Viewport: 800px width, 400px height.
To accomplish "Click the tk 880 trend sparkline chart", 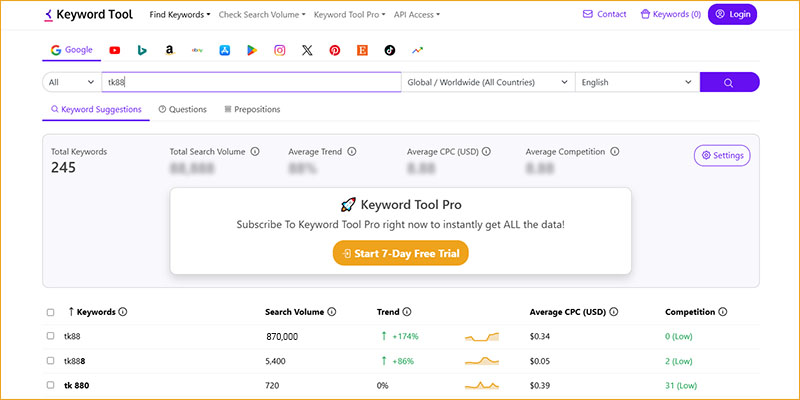I will [x=482, y=385].
